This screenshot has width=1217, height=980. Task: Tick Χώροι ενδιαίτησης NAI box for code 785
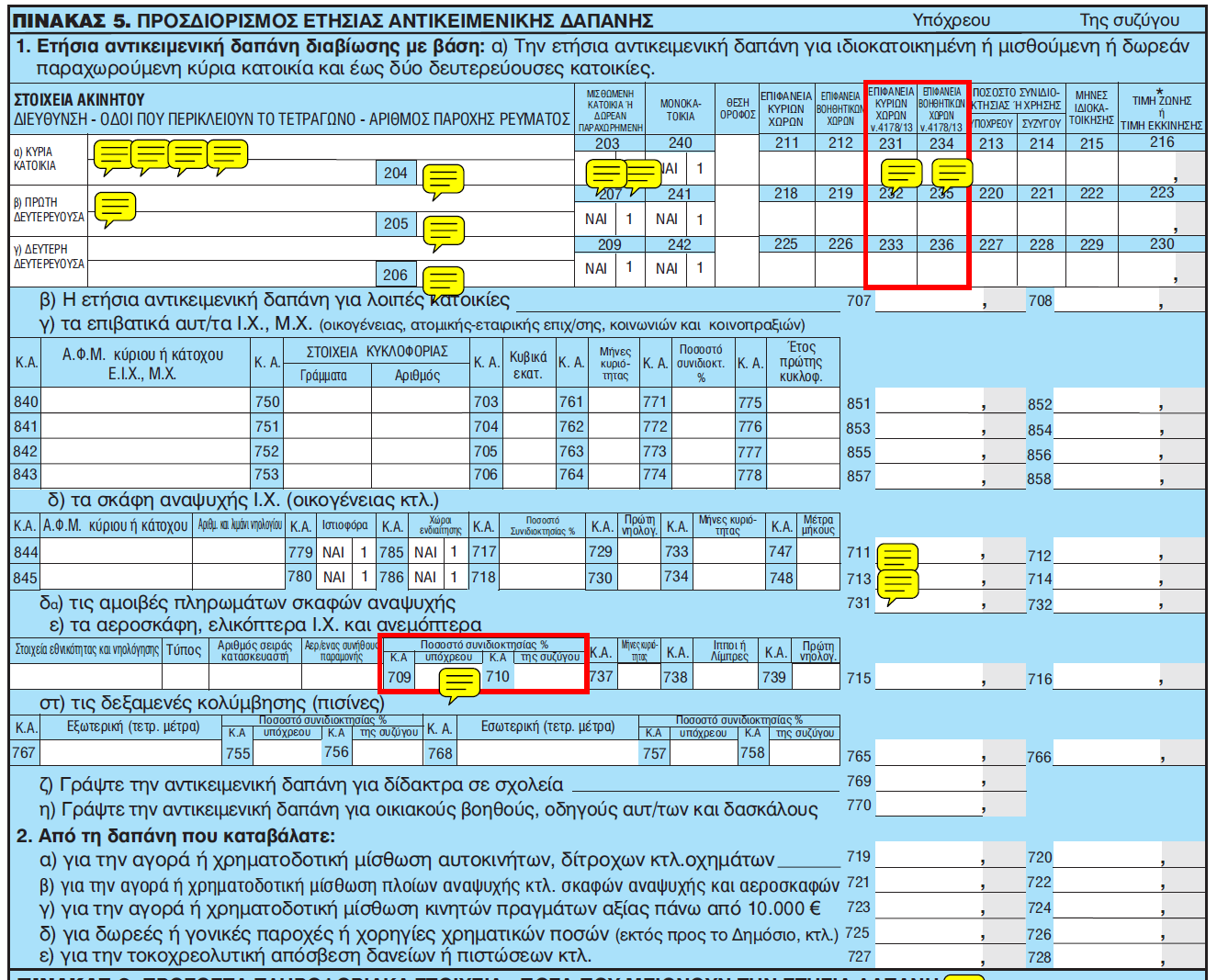pos(454,552)
